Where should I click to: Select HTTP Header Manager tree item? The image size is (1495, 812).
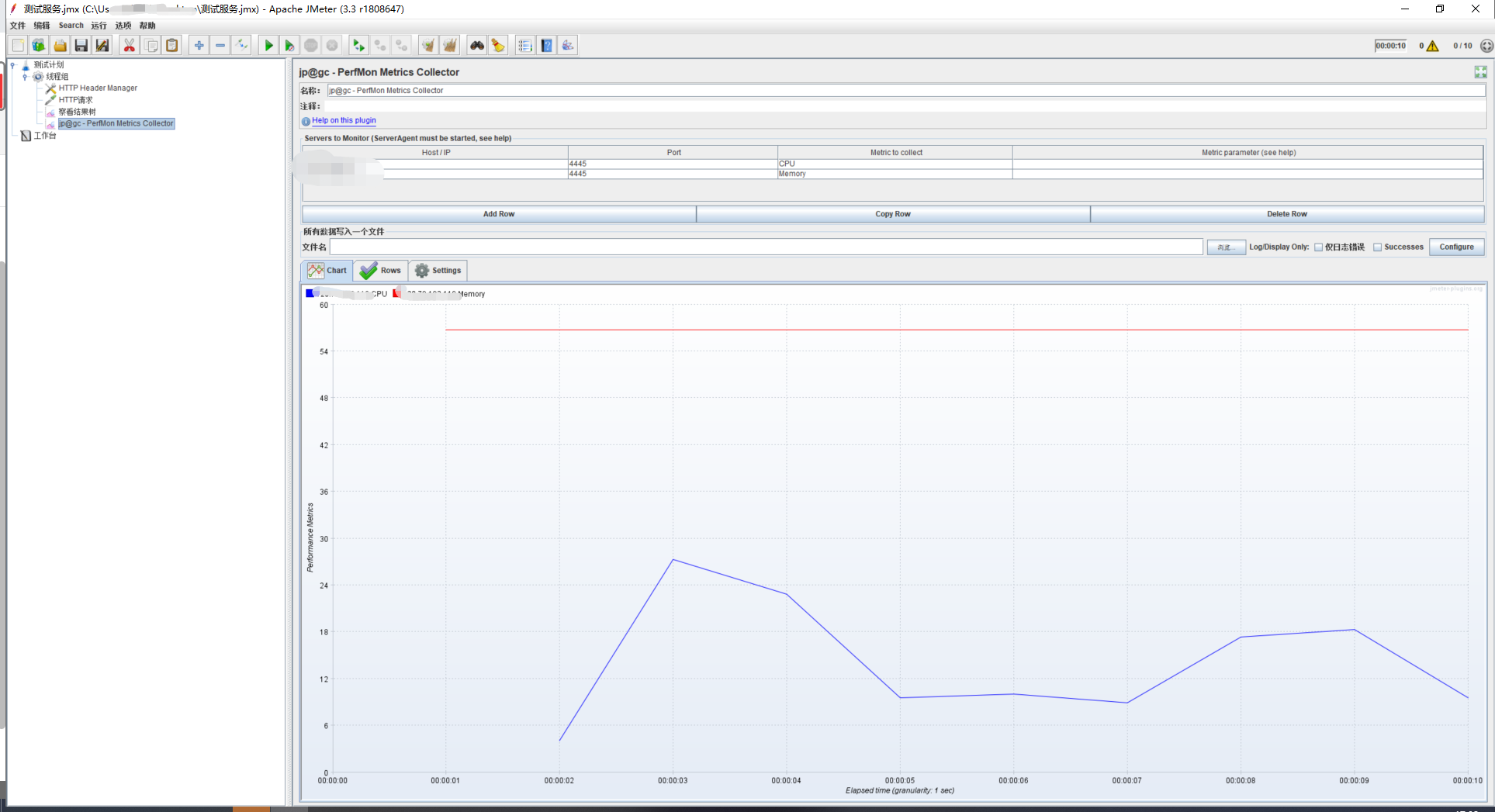(98, 88)
